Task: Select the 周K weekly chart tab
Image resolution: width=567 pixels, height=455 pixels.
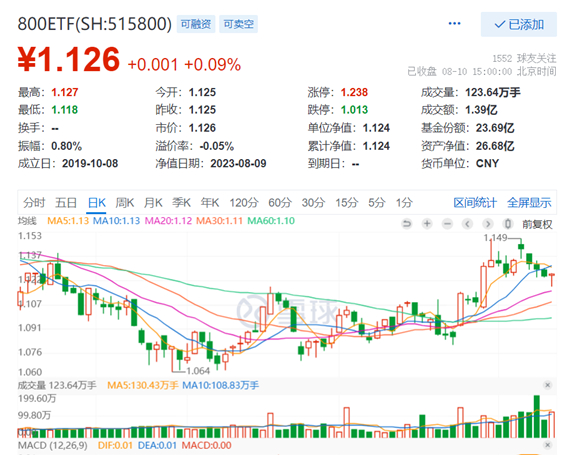Action: pyautogui.click(x=125, y=203)
